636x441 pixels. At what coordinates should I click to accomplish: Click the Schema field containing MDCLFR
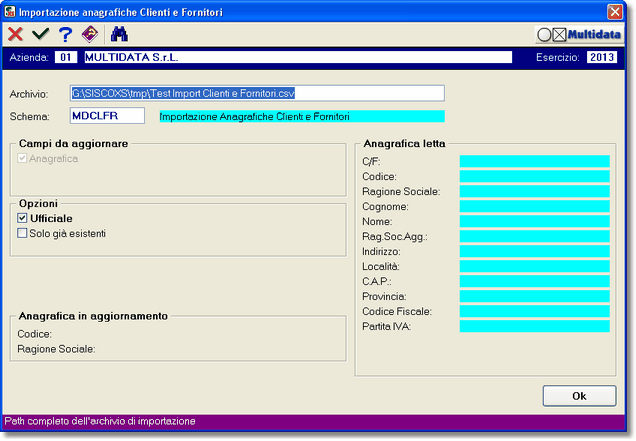tap(107, 116)
